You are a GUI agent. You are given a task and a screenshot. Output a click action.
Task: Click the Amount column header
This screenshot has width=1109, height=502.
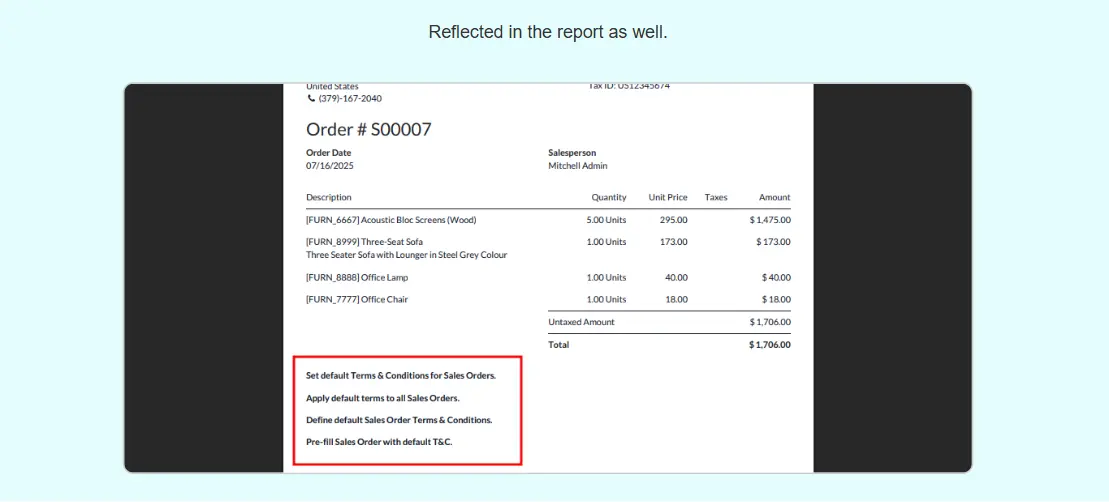774,197
